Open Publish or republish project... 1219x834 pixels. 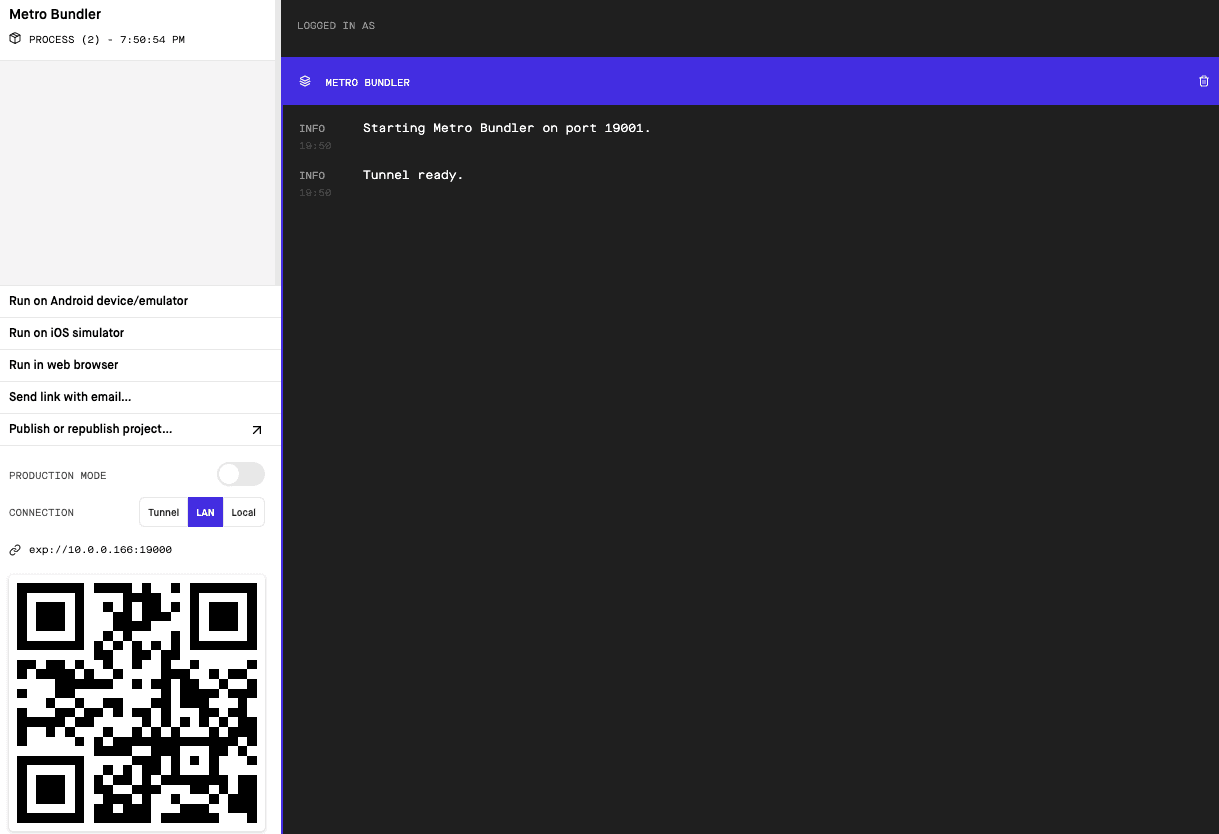point(140,429)
